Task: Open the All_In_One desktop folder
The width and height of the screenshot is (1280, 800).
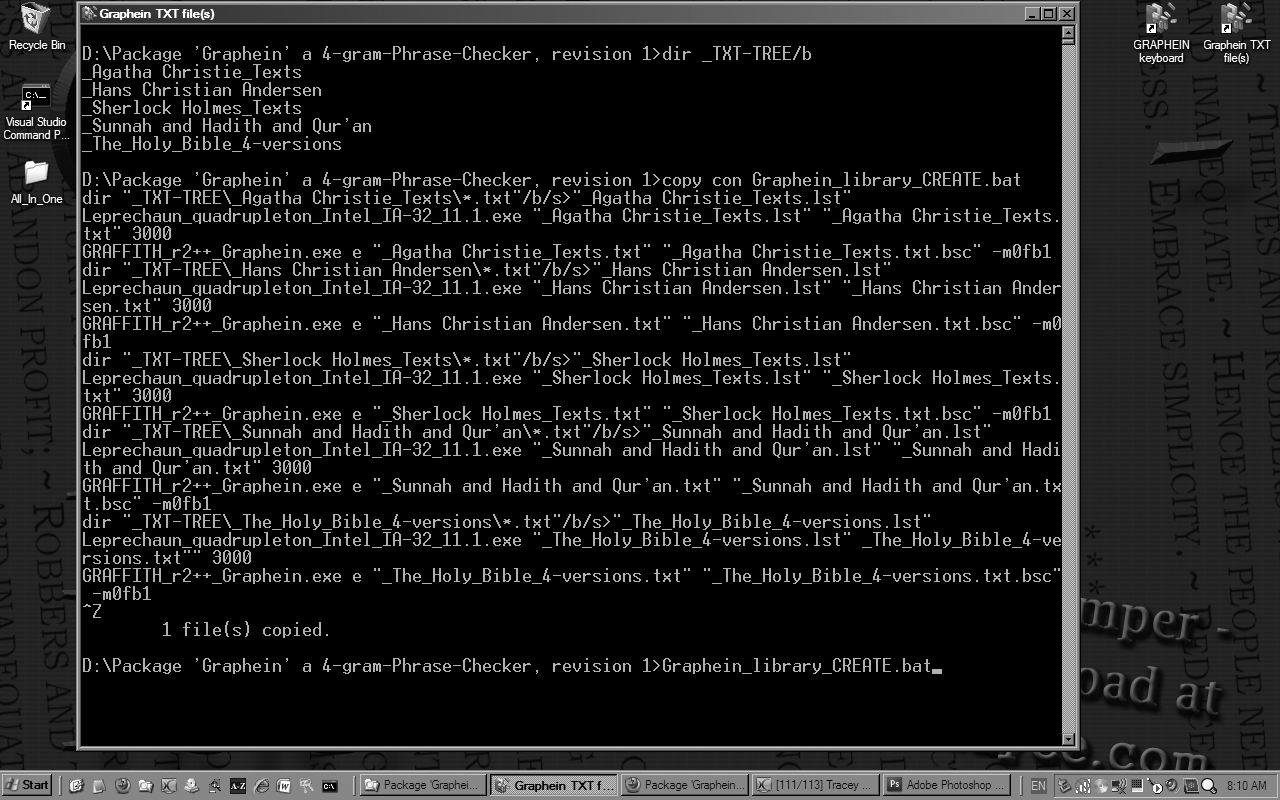Action: click(x=36, y=182)
